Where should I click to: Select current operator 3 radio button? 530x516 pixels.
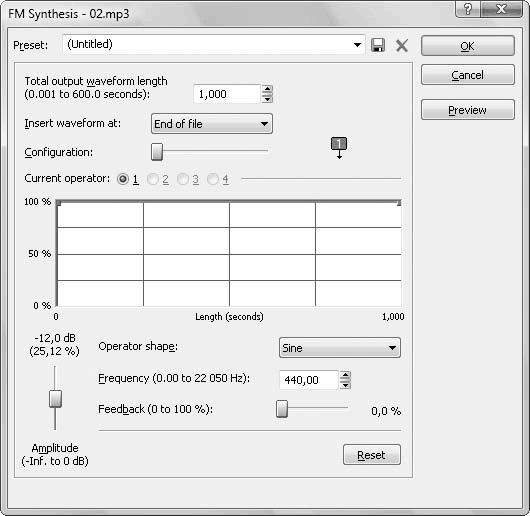tap(183, 179)
